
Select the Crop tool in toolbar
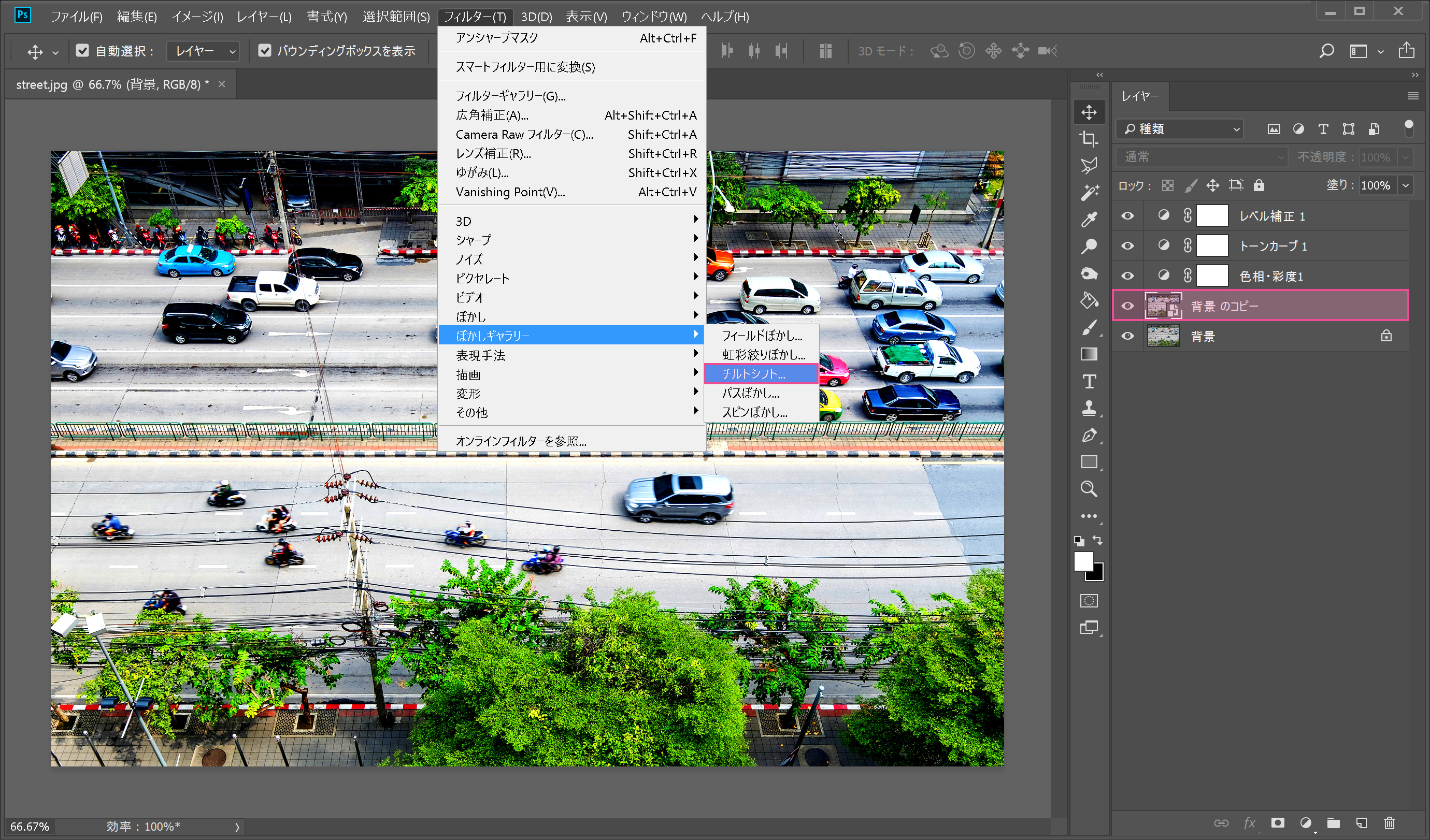(1089, 139)
